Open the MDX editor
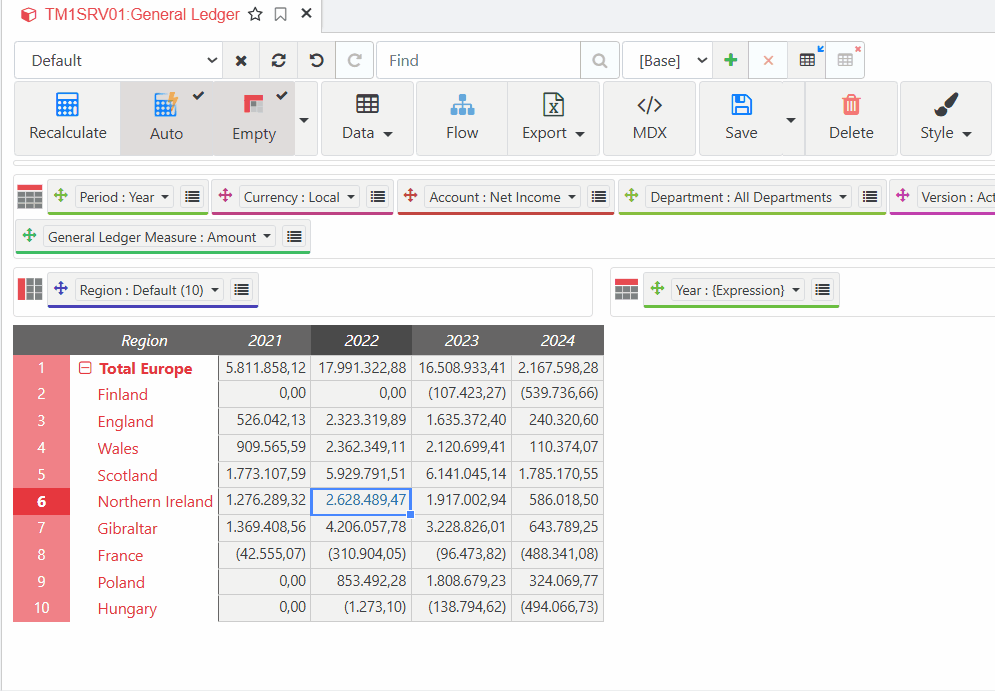 [x=649, y=117]
